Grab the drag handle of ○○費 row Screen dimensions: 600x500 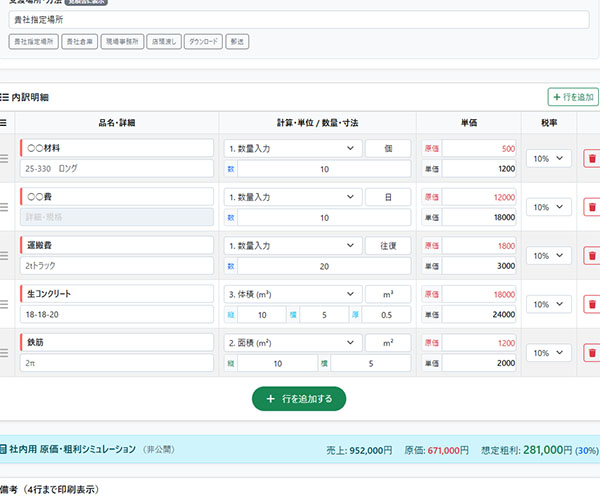click(4, 207)
